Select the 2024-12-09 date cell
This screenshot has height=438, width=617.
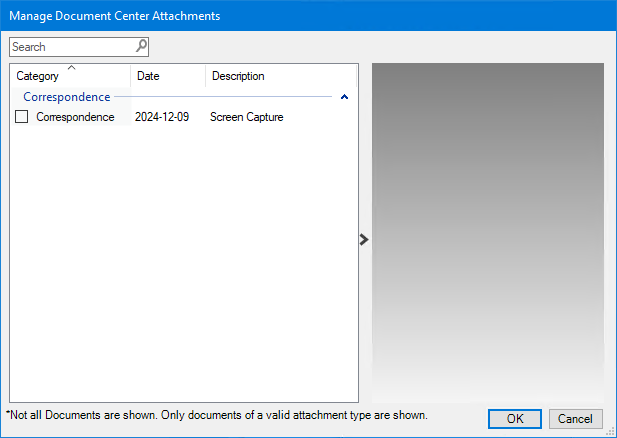pos(162,117)
